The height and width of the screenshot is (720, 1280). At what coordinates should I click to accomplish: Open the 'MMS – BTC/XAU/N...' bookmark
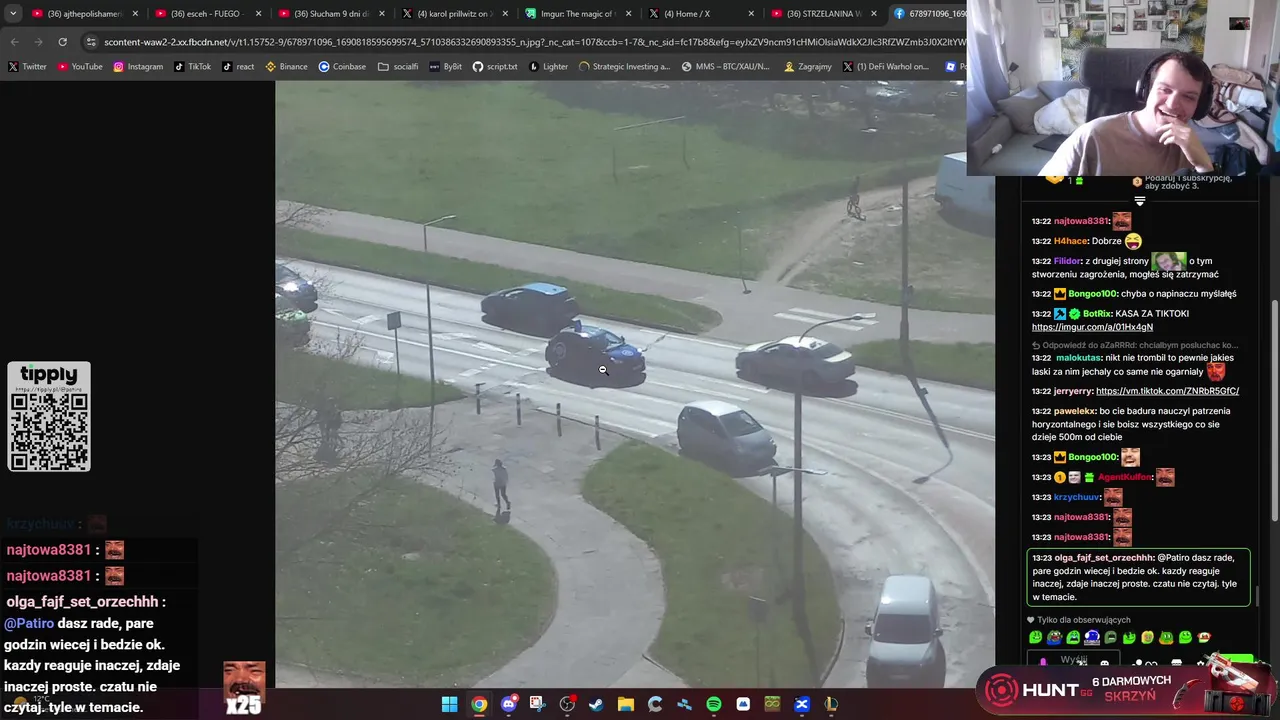[726, 67]
